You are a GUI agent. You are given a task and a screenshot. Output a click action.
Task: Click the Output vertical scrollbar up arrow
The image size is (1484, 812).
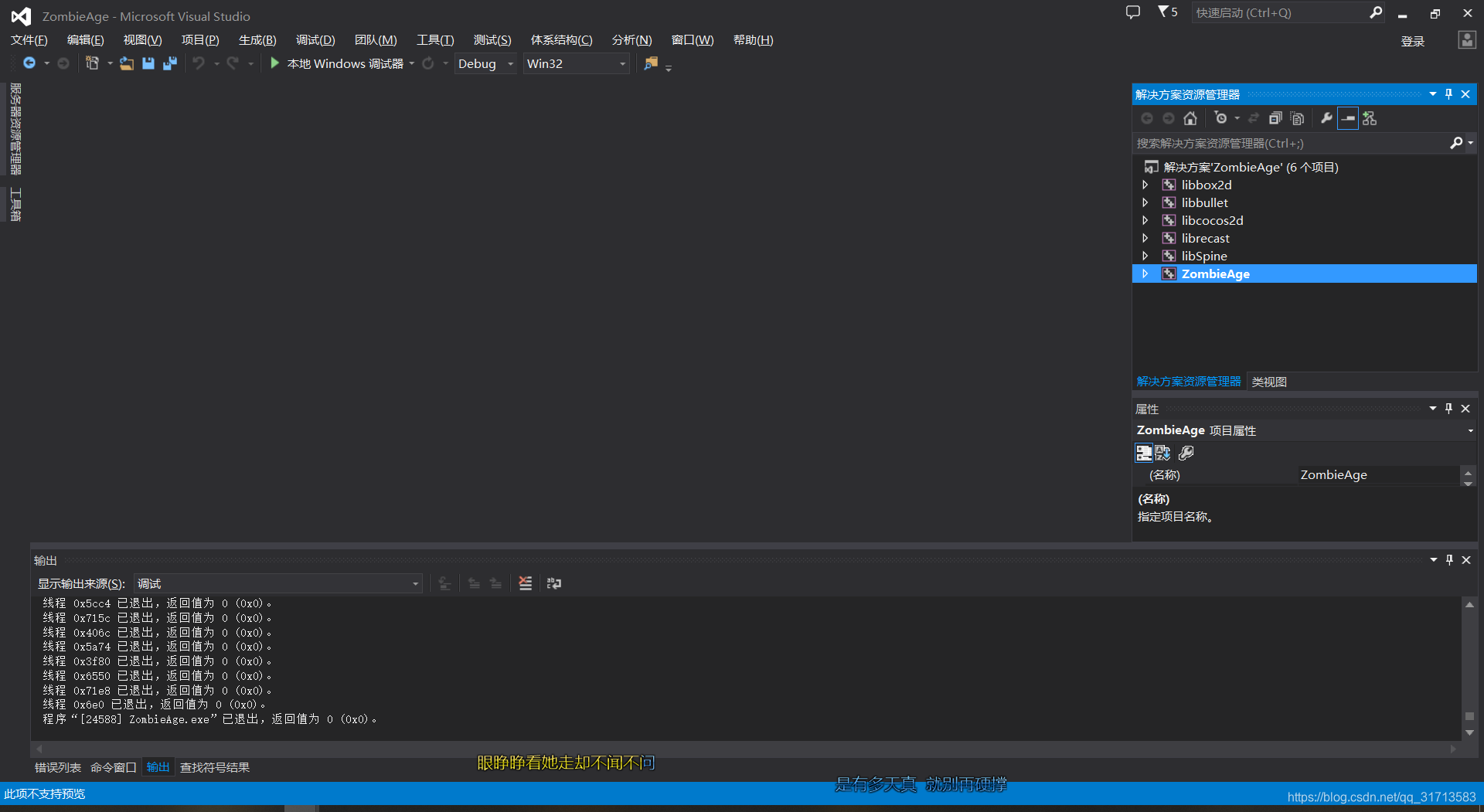[1469, 604]
